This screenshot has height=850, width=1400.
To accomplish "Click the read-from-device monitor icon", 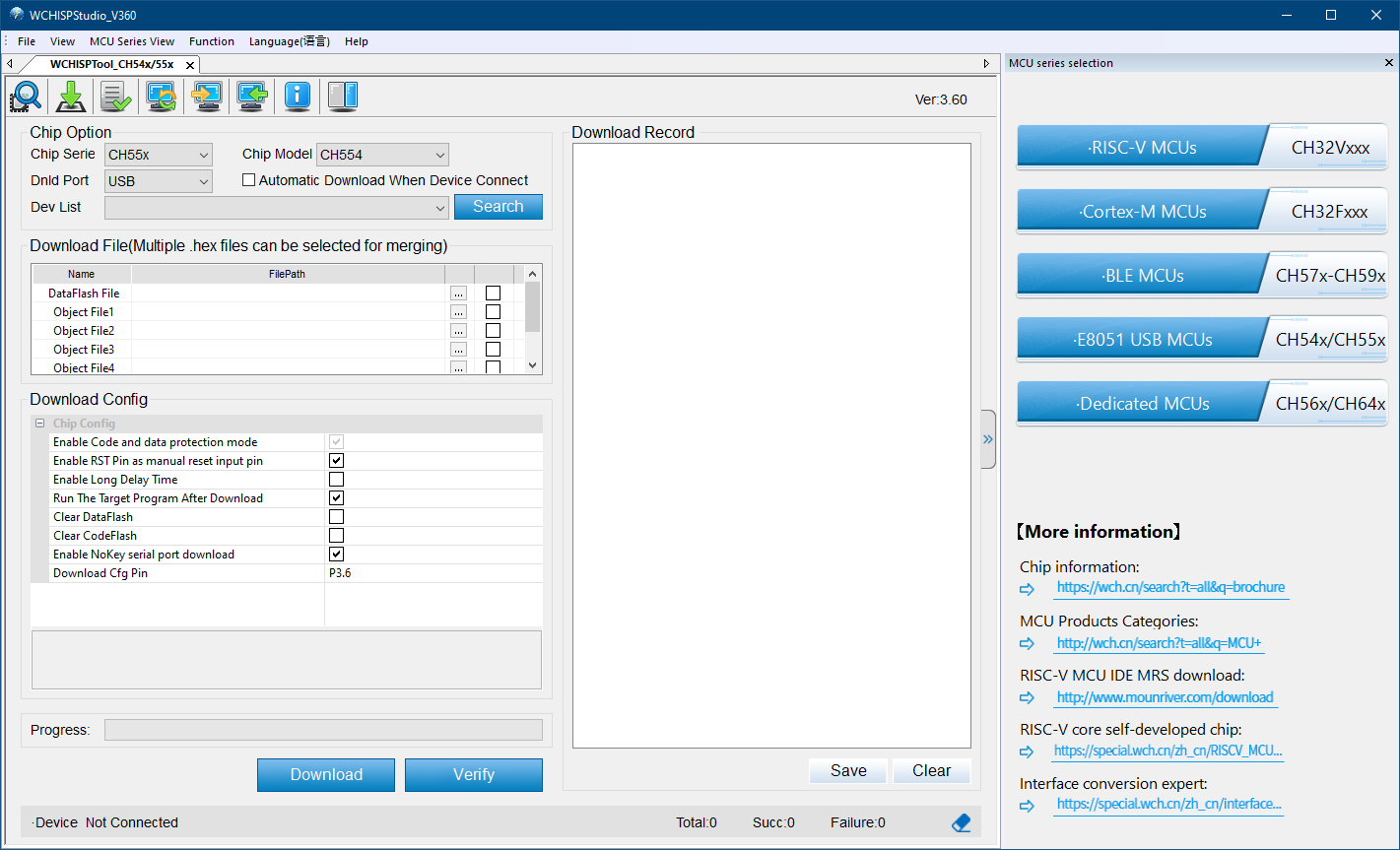I will pyautogui.click(x=251, y=96).
